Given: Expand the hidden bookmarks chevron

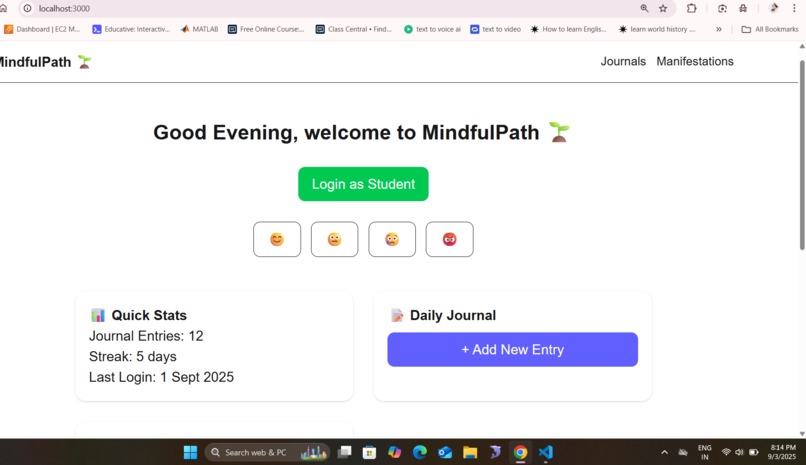Looking at the screenshot, I should click(x=719, y=29).
